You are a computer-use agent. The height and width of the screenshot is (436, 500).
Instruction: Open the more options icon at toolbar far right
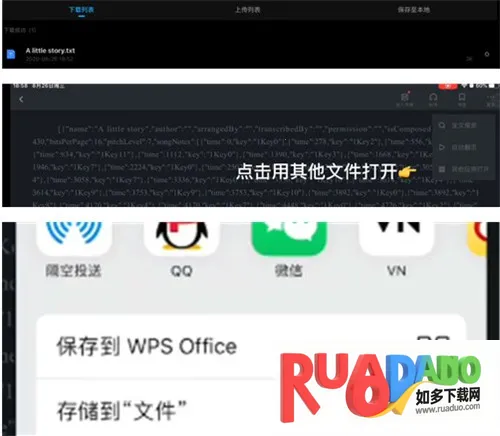coord(491,99)
